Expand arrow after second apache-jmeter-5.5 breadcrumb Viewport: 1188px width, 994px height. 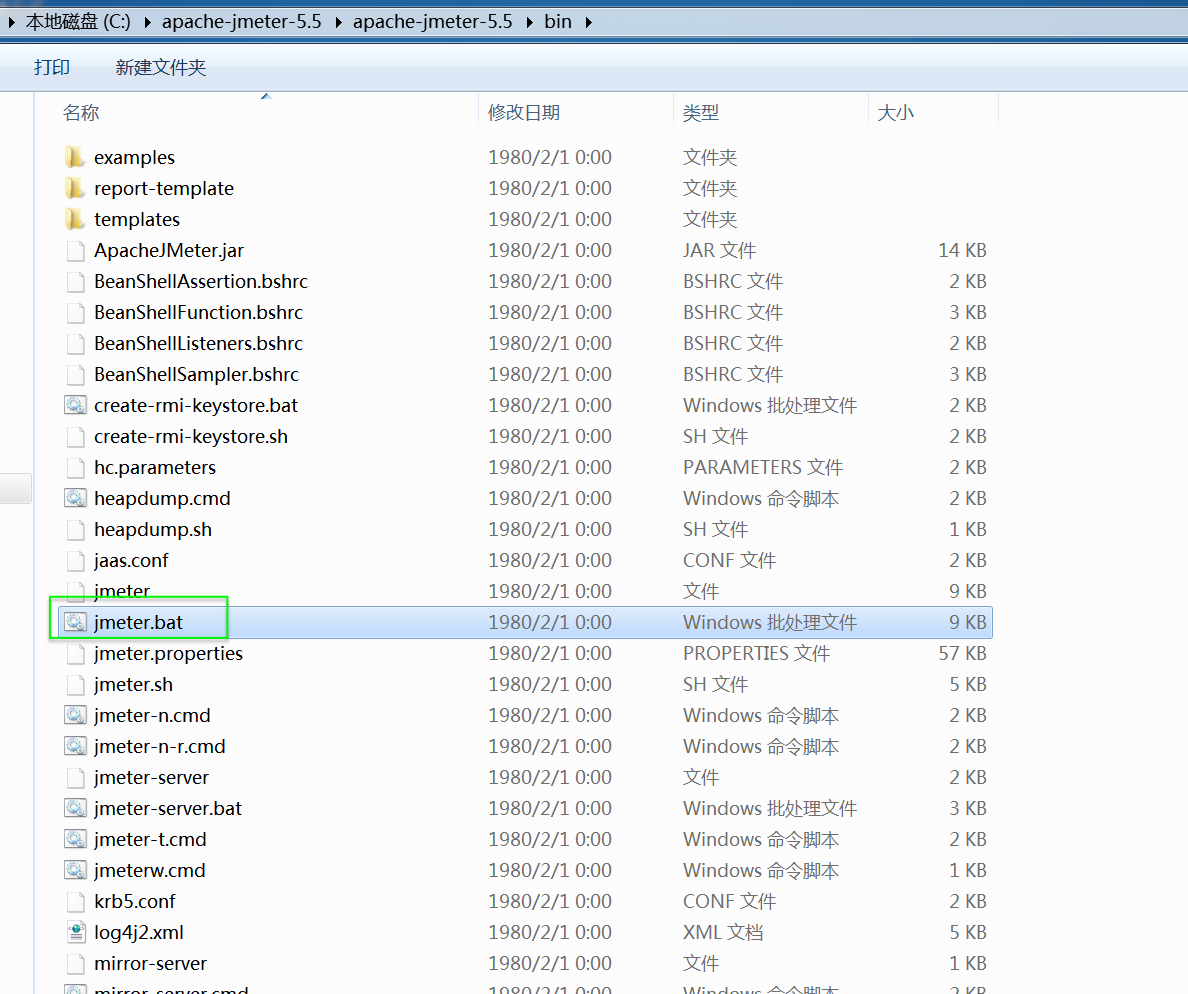(x=529, y=22)
